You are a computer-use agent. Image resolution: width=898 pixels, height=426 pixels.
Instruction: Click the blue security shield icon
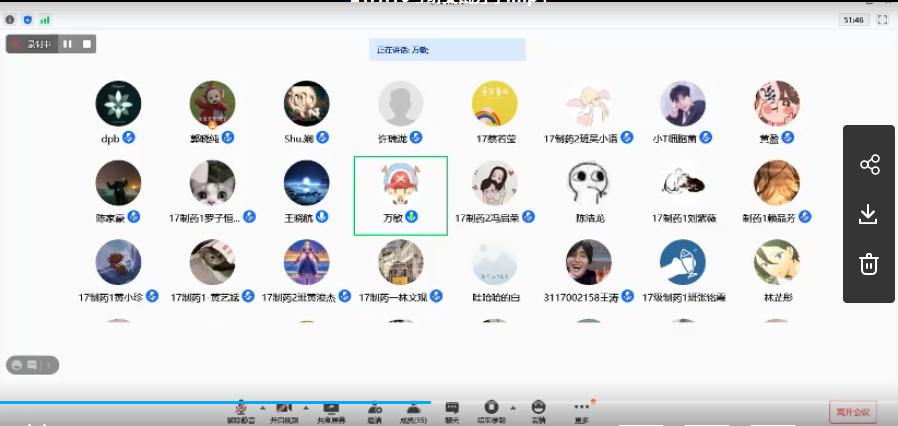coord(27,19)
